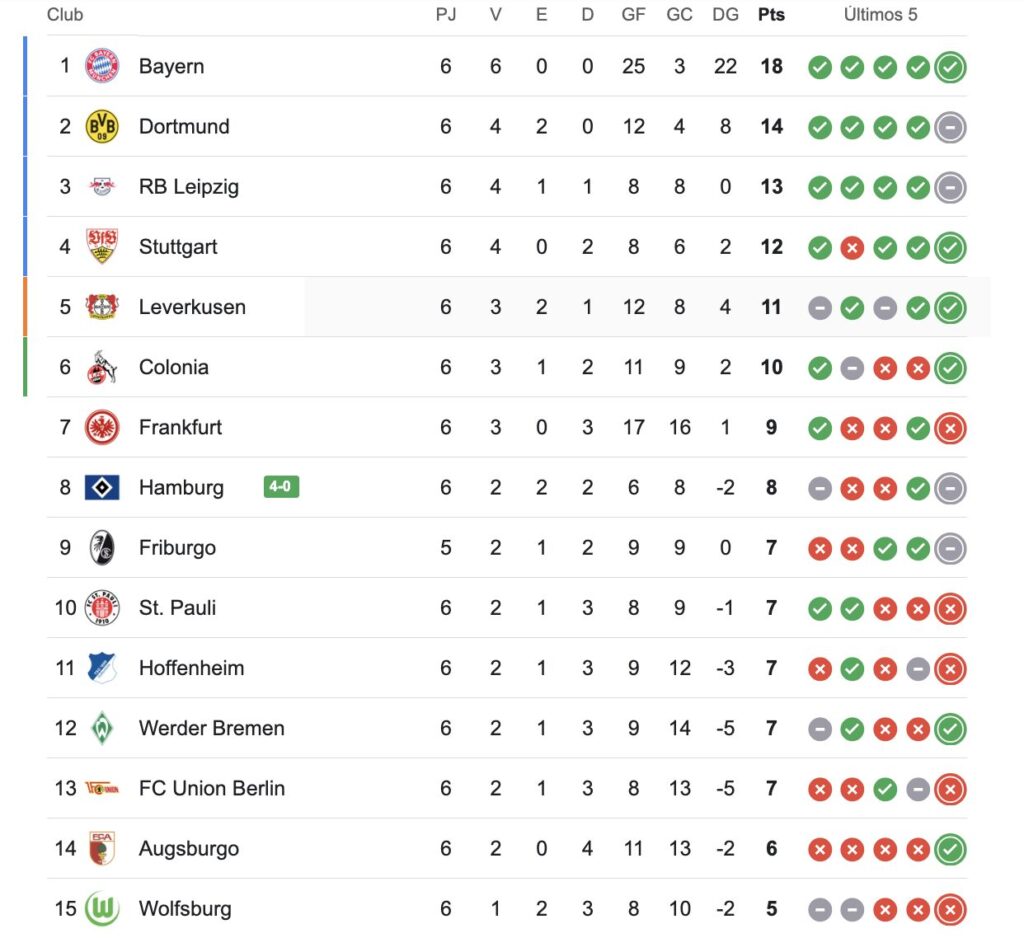The width and height of the screenshot is (1024, 938).
Task: Open the Colonia team name link
Action: (x=174, y=367)
